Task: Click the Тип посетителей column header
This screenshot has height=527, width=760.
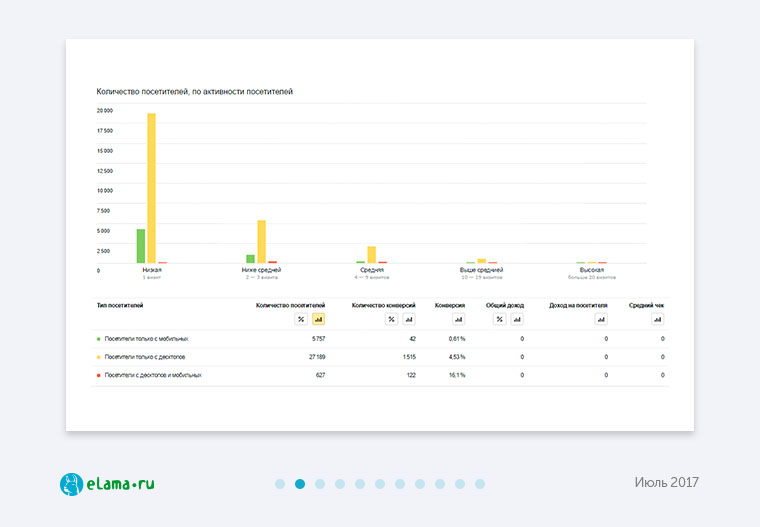Action: [x=120, y=304]
